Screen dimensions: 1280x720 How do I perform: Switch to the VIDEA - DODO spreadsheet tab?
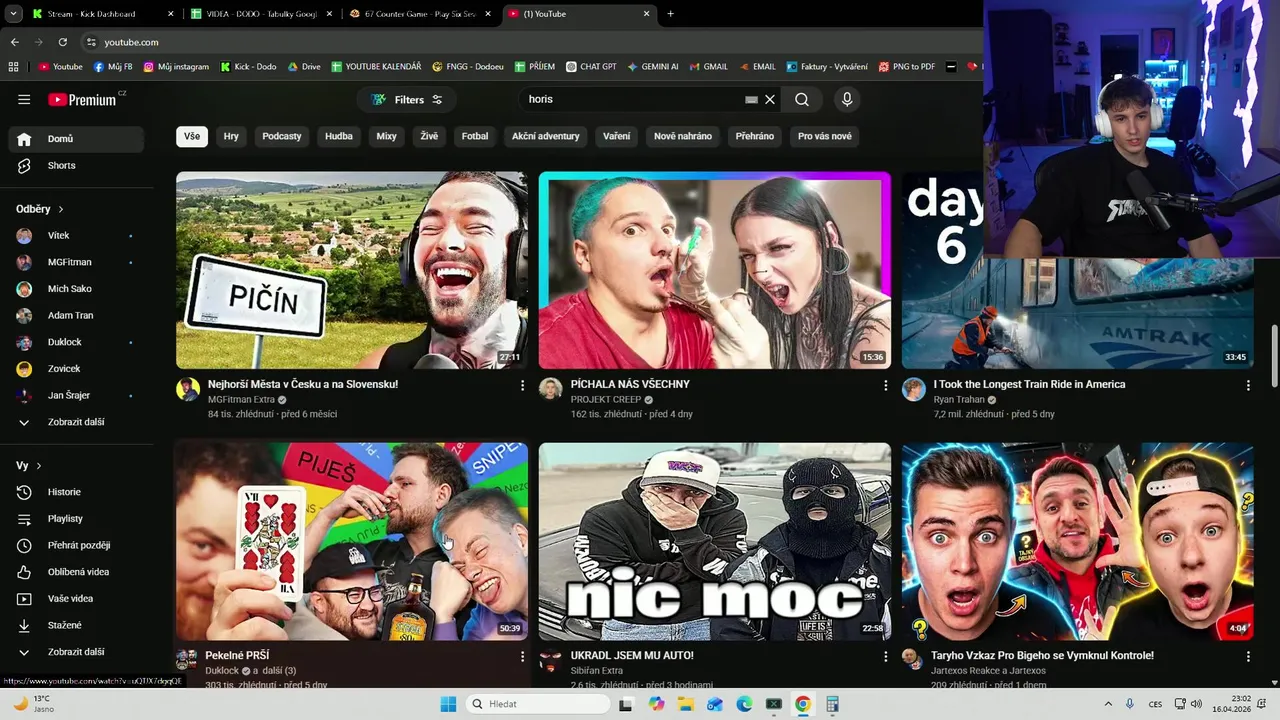[x=262, y=14]
